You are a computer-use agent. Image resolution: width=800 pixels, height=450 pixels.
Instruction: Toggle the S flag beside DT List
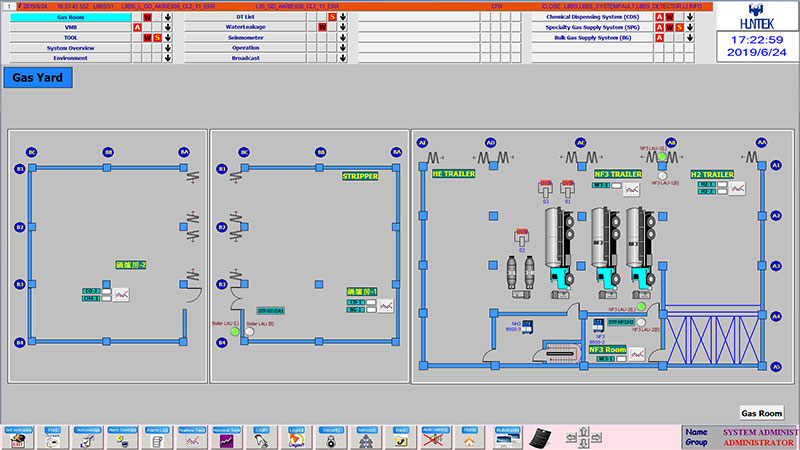pyautogui.click(x=332, y=17)
